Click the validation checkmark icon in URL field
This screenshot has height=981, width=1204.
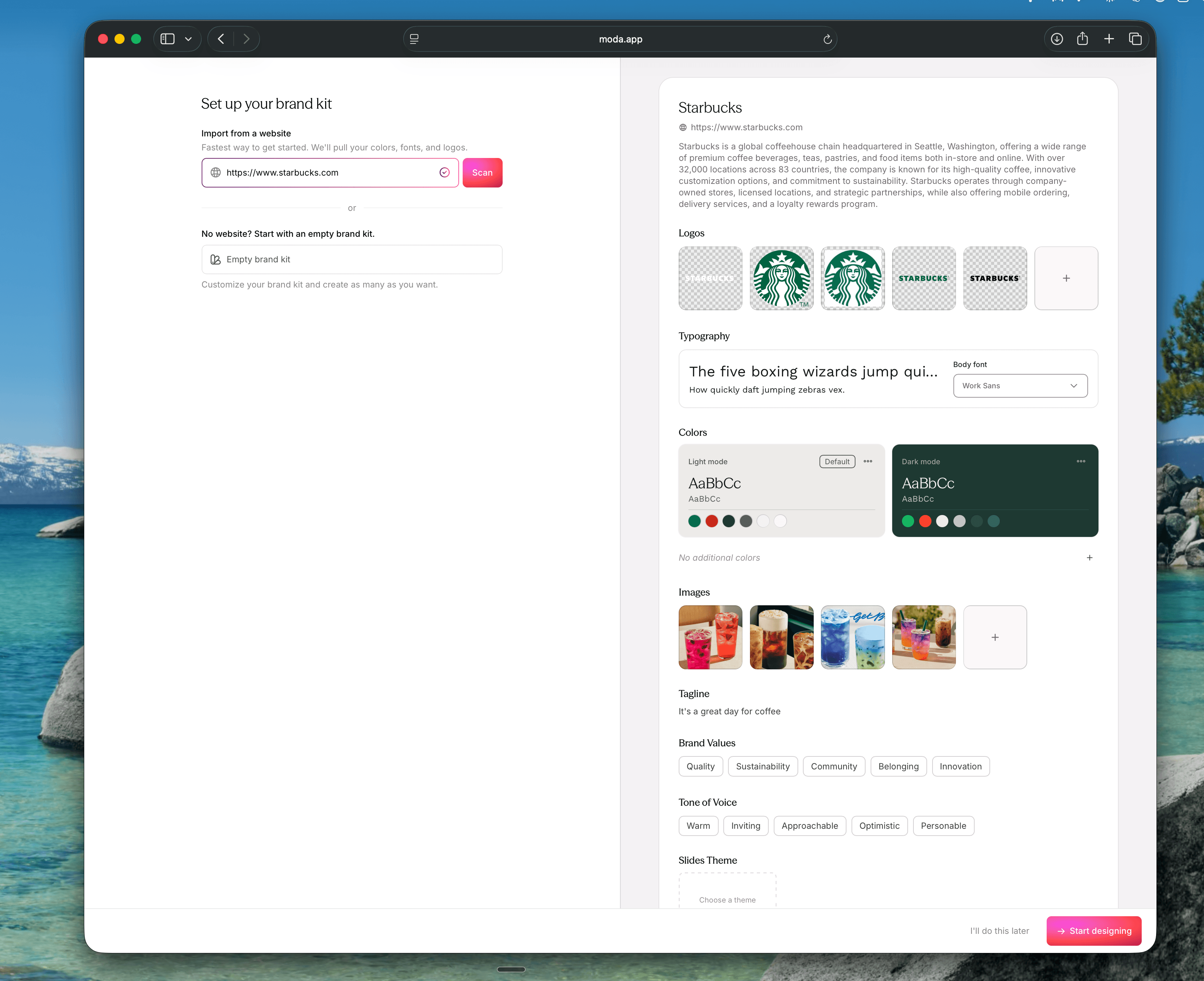tap(445, 172)
